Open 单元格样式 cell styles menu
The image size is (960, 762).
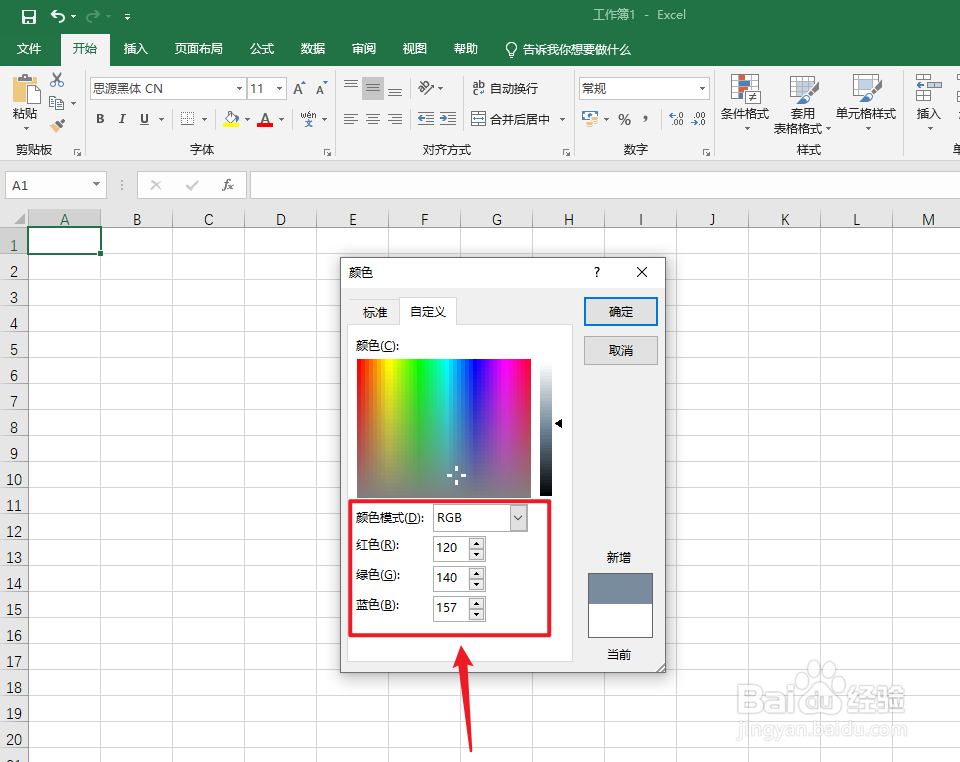click(x=866, y=103)
